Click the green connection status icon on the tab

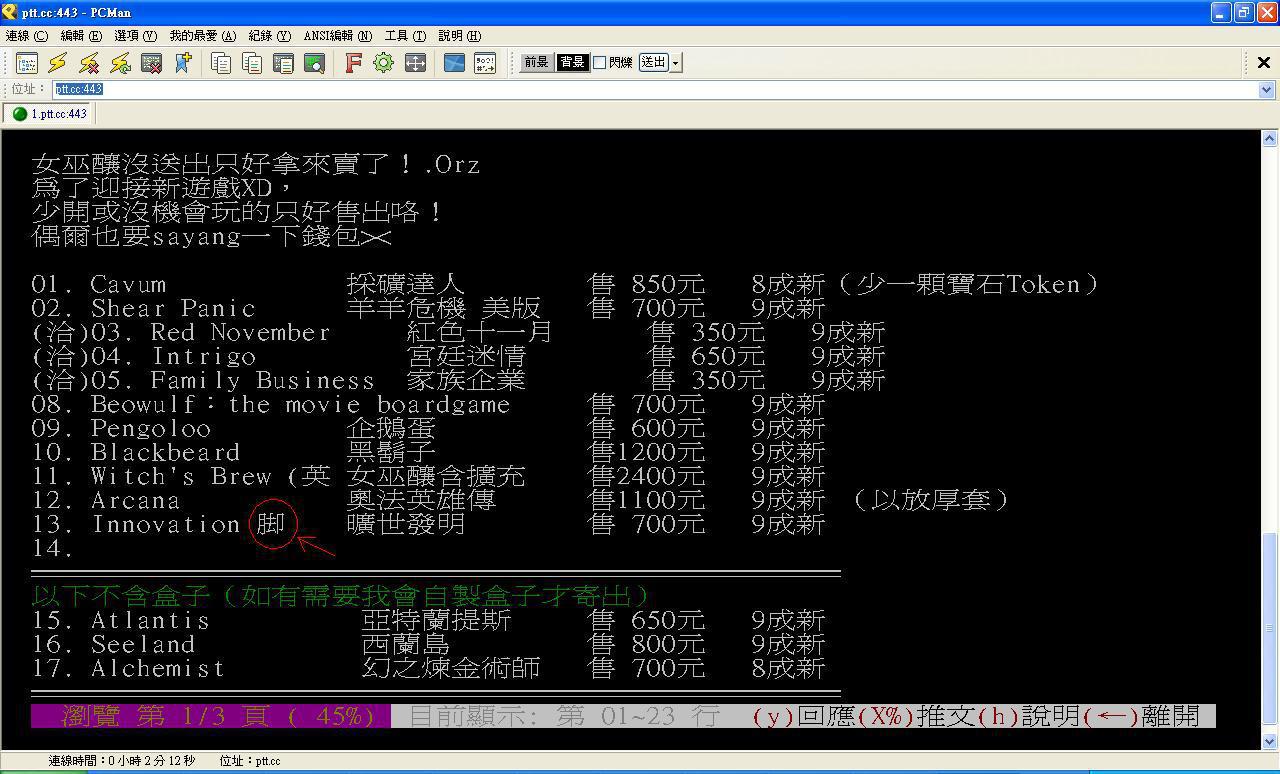click(20, 114)
